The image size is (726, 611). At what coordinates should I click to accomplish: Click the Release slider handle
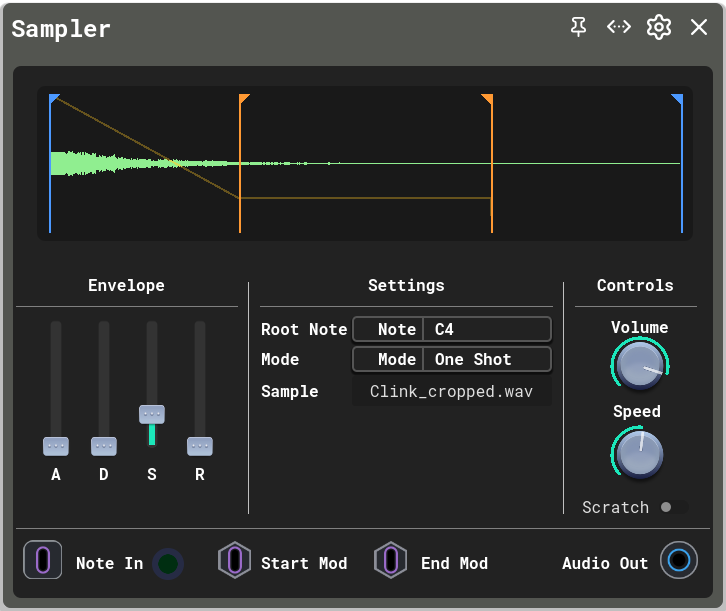click(200, 446)
